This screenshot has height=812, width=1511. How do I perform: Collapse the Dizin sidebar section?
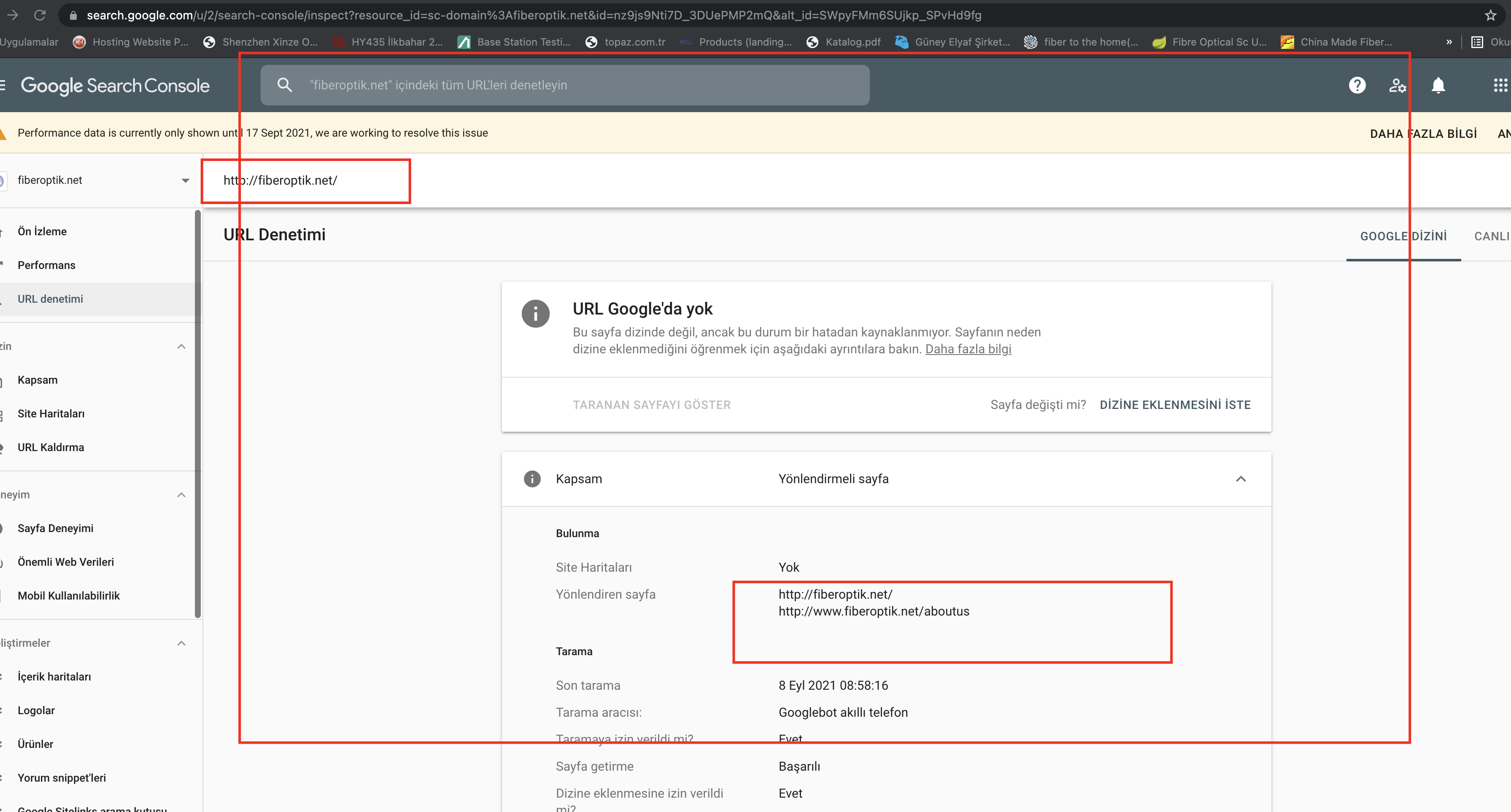(181, 347)
